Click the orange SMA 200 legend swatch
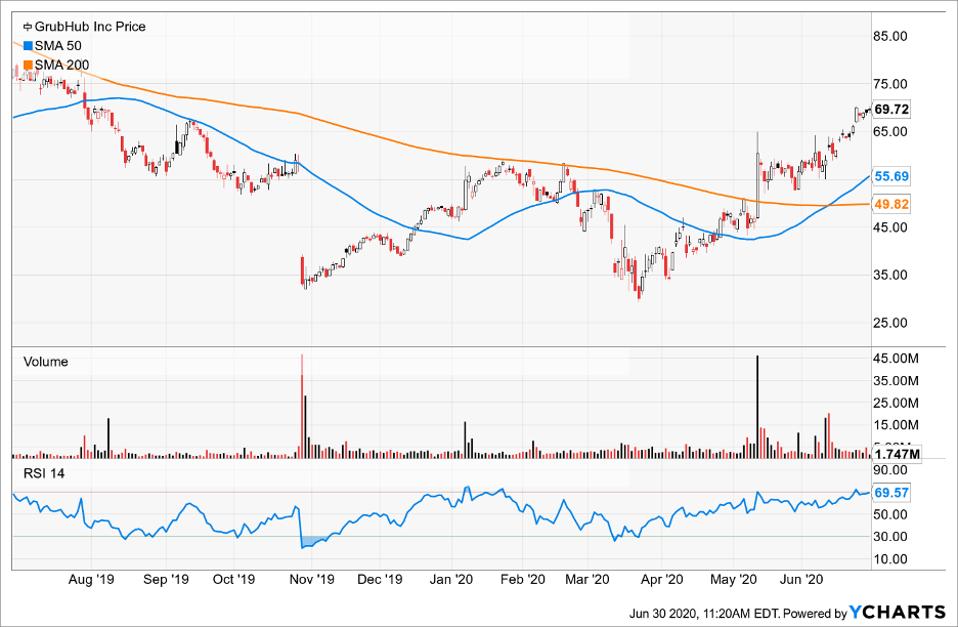The height and width of the screenshot is (627, 958). tap(27, 64)
